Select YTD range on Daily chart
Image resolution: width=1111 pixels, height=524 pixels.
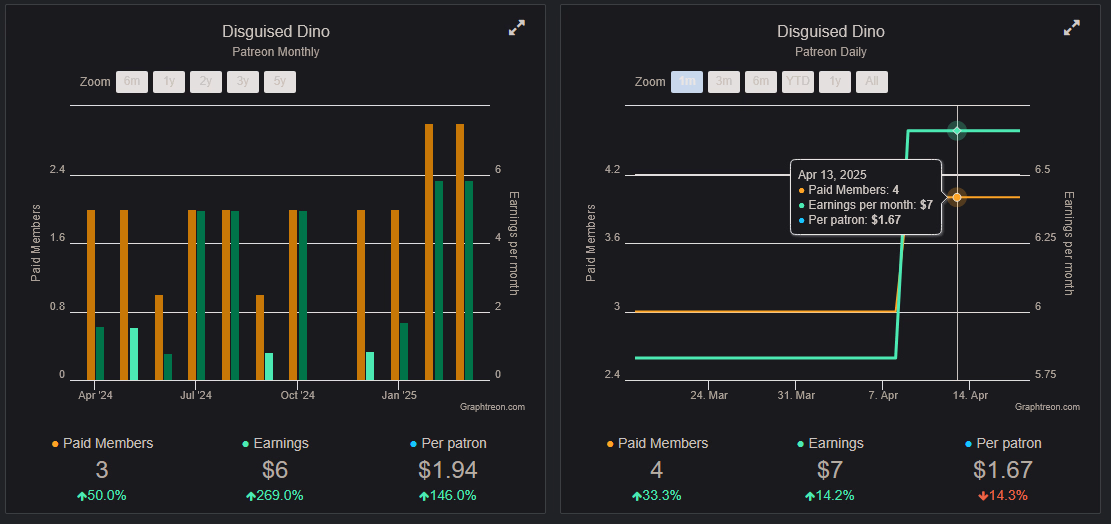click(798, 82)
